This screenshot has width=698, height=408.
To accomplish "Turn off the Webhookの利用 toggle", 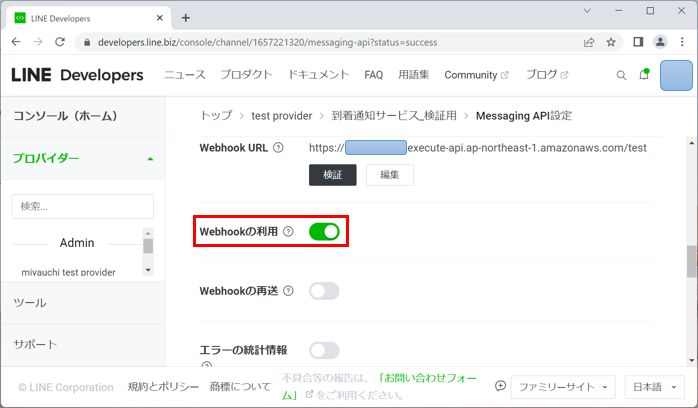I will (324, 232).
